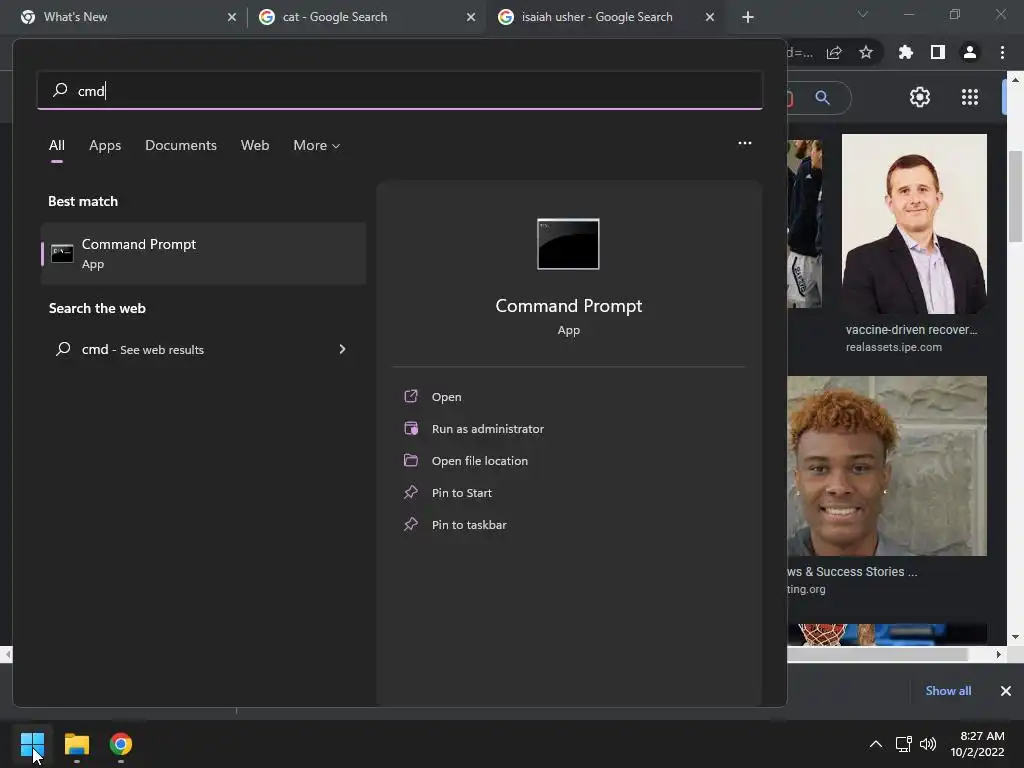The height and width of the screenshot is (768, 1024).
Task: Close the cat - Google Search tab
Action: [471, 17]
